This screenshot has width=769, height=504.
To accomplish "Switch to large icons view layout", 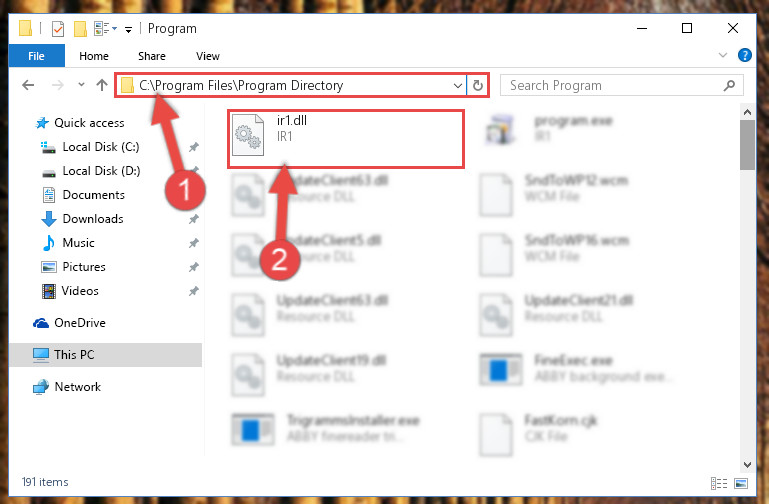I will click(x=741, y=483).
